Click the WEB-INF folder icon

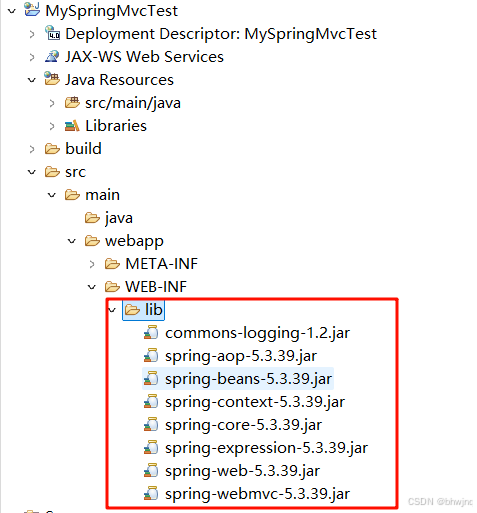pyautogui.click(x=112, y=287)
